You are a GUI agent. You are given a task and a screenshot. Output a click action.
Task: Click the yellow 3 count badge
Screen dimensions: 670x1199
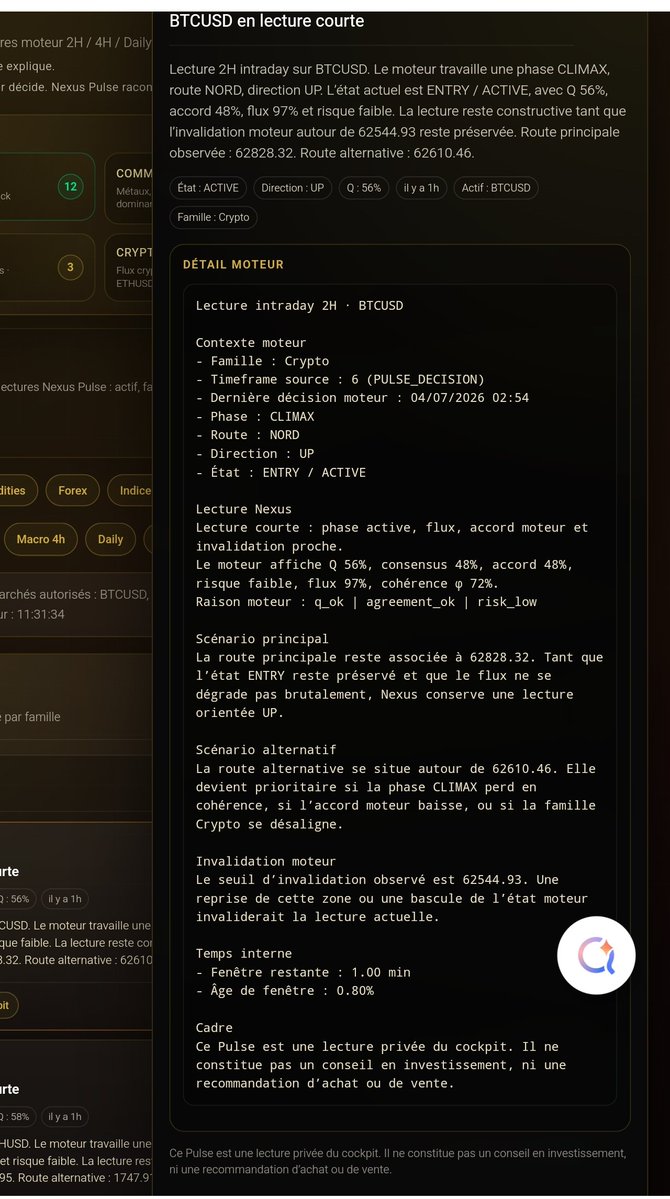70,267
